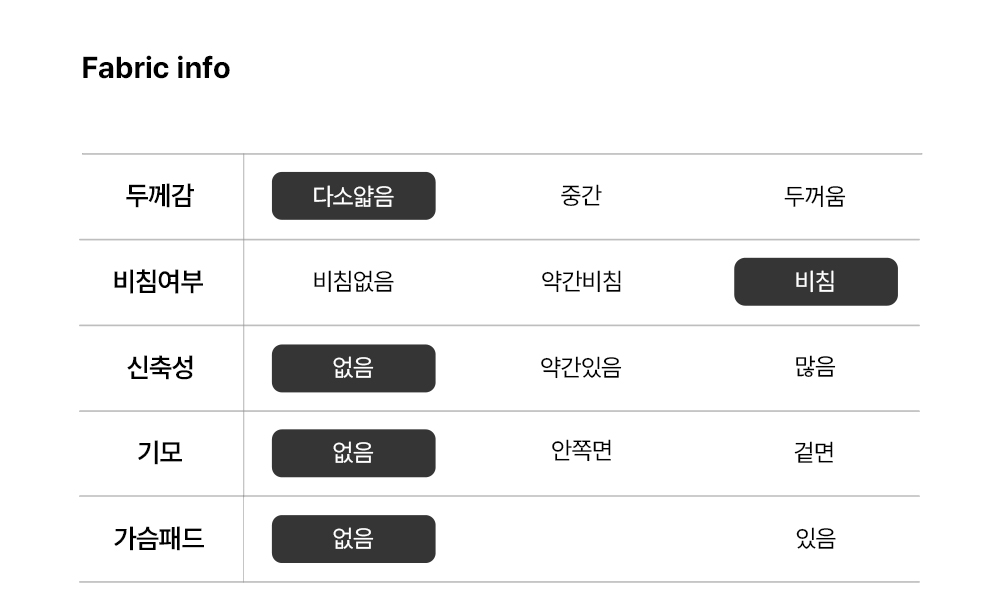Click the Fabric info heading
Viewport: 1000px width, 602px height.
[156, 68]
